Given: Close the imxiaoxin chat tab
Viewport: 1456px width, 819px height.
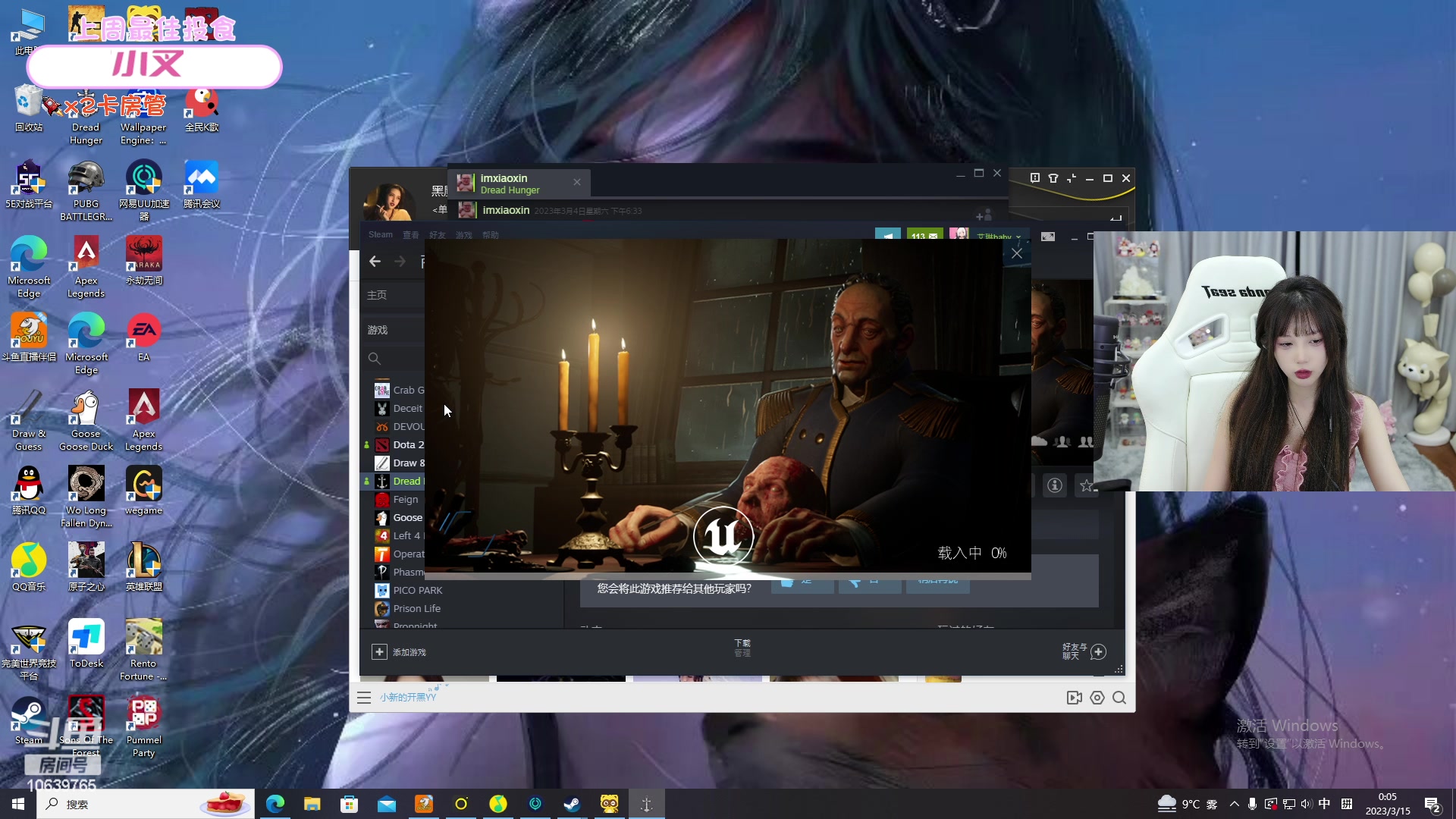Looking at the screenshot, I should click(x=577, y=182).
